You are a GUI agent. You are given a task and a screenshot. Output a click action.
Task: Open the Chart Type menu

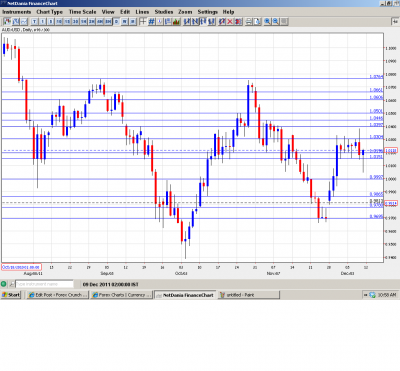coord(50,12)
